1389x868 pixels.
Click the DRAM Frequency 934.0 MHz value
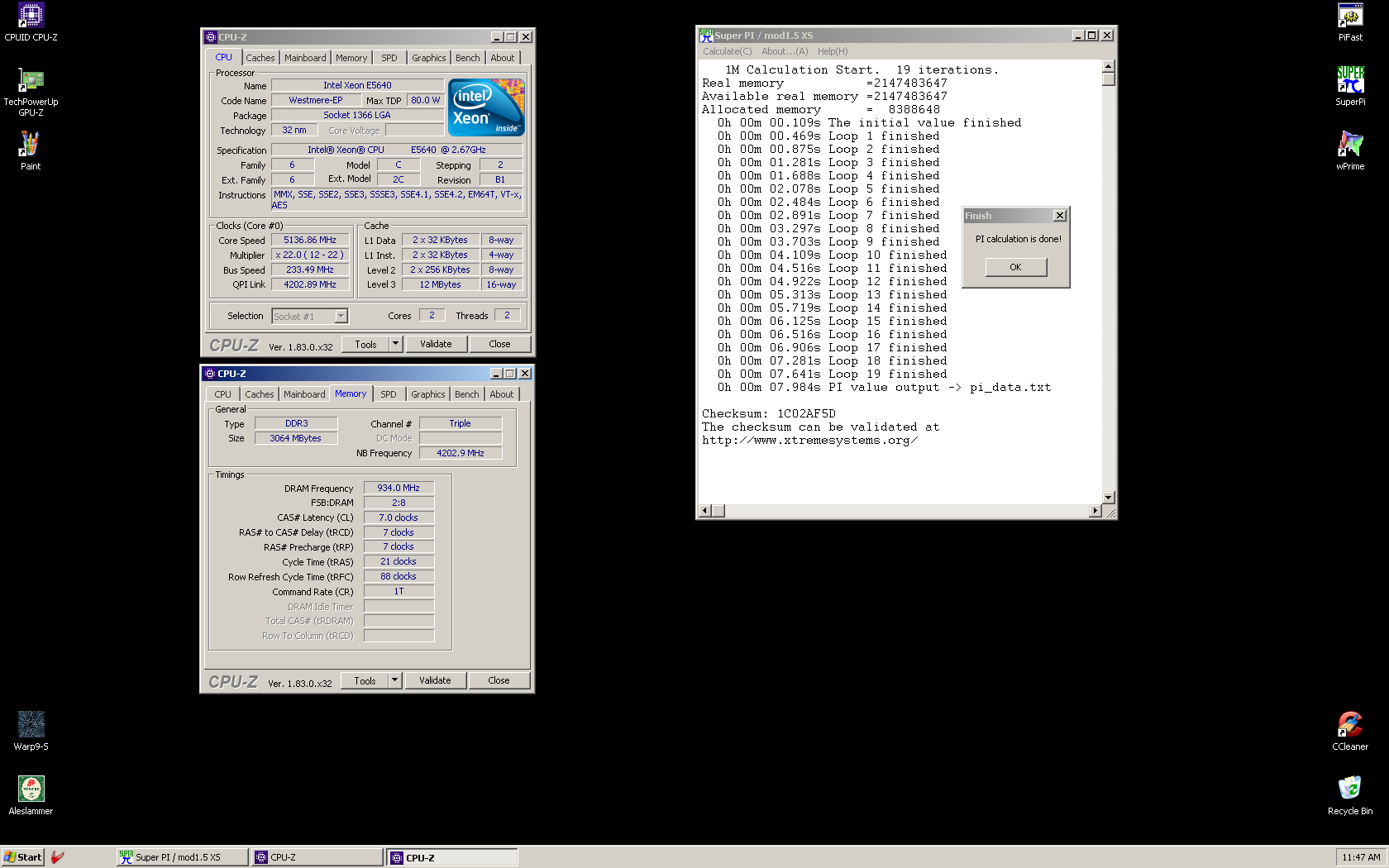click(x=399, y=488)
